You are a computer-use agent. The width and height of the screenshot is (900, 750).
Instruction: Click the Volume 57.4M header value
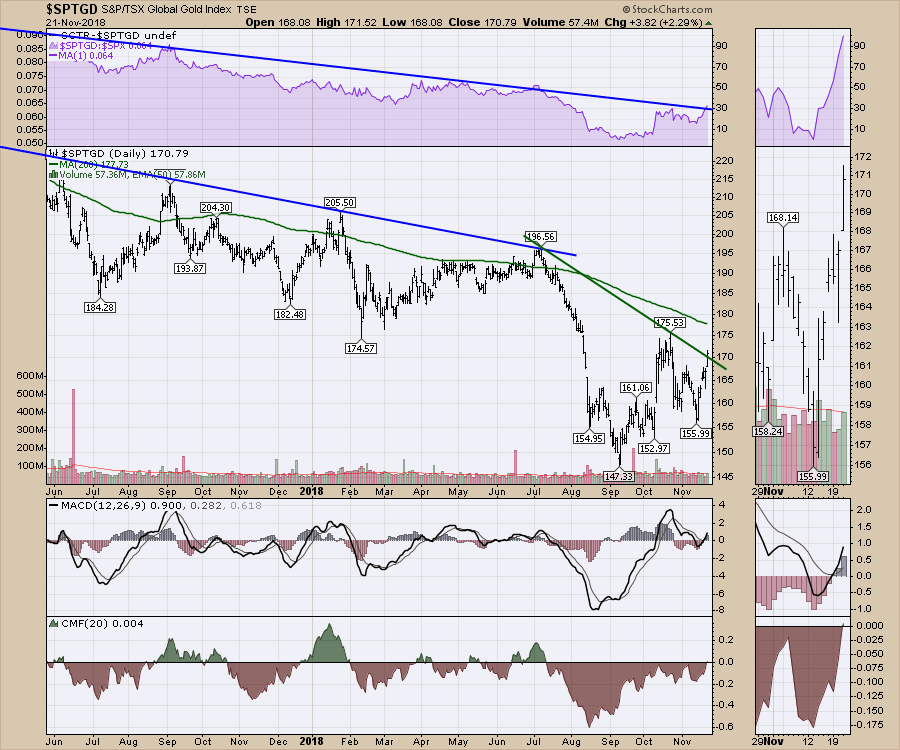coord(561,22)
